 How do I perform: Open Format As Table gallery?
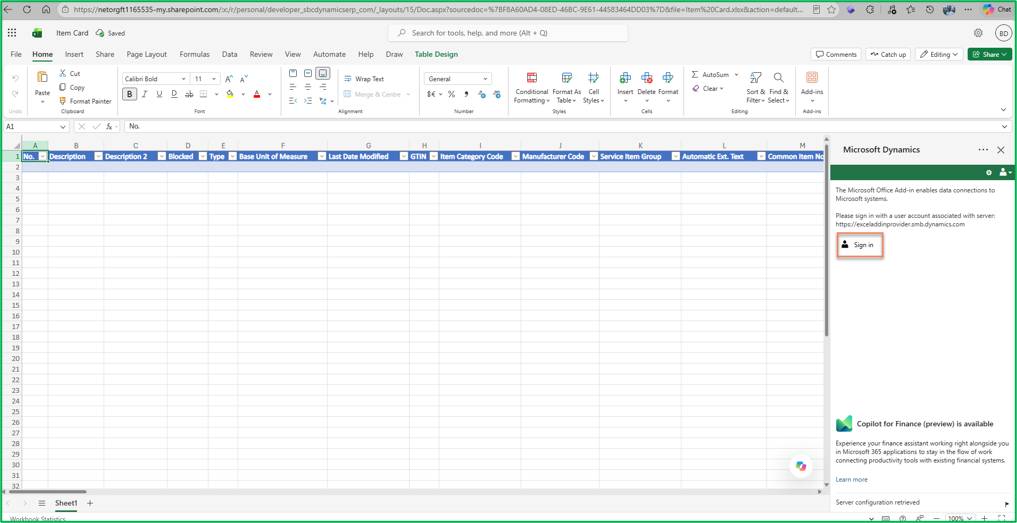click(x=566, y=88)
